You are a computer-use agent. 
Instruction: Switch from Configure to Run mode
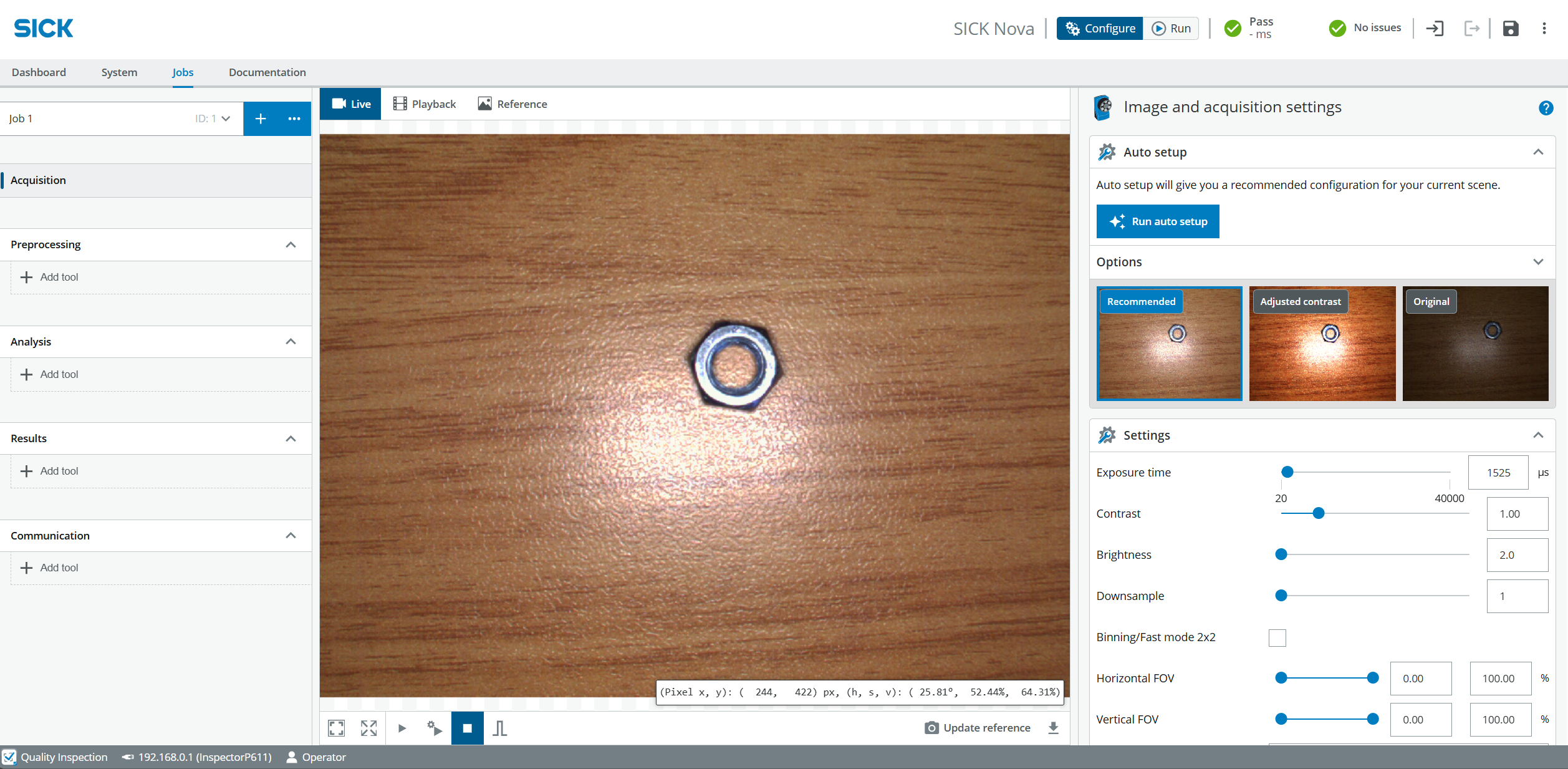pyautogui.click(x=1170, y=28)
